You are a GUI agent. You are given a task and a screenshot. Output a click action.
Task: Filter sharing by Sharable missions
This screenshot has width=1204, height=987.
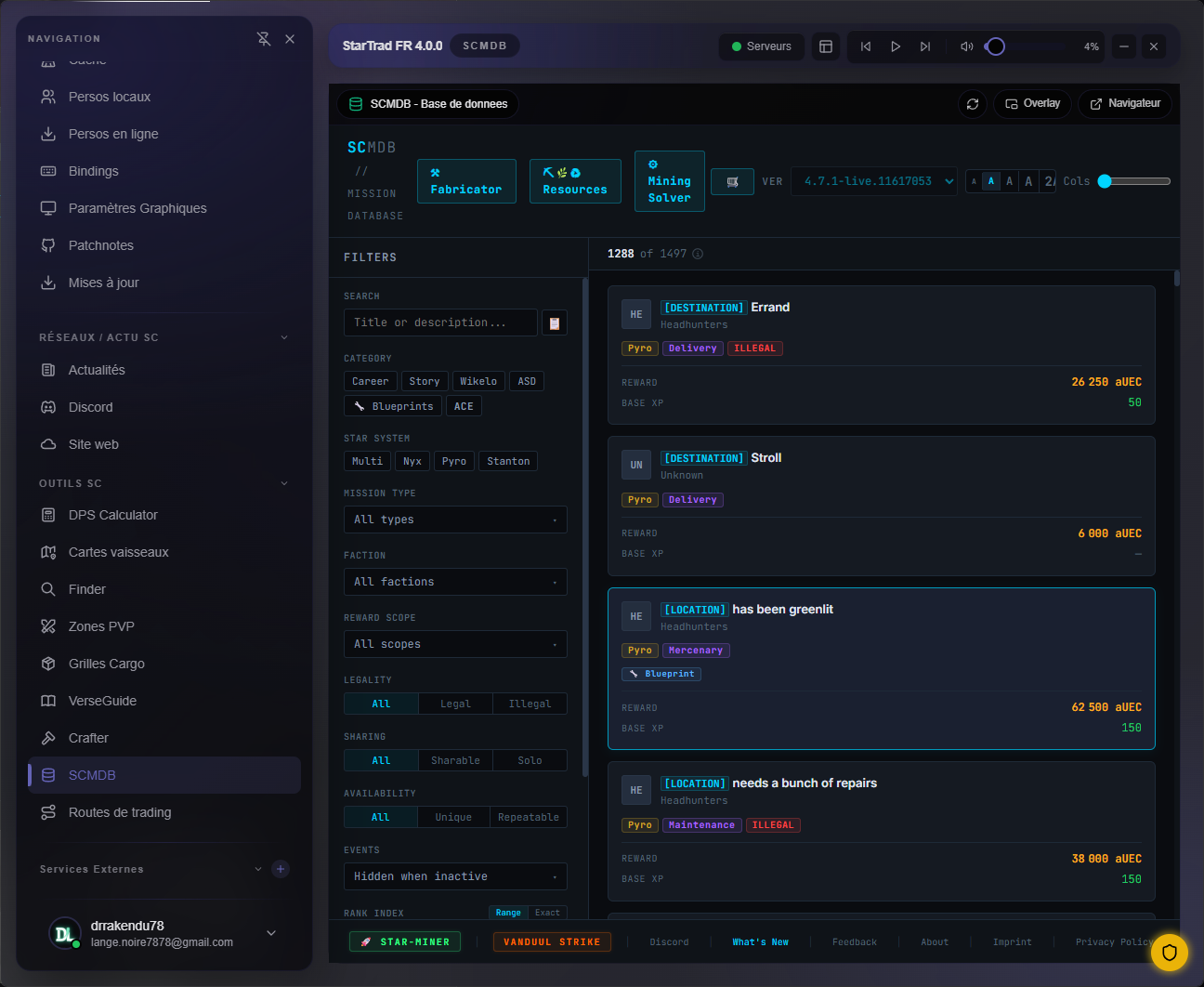click(x=455, y=761)
